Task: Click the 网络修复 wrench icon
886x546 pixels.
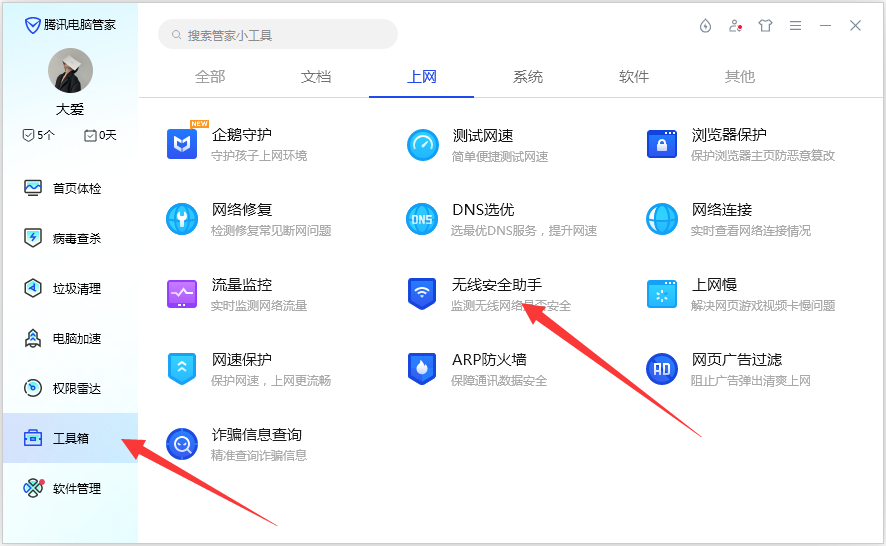Action: coord(182,219)
